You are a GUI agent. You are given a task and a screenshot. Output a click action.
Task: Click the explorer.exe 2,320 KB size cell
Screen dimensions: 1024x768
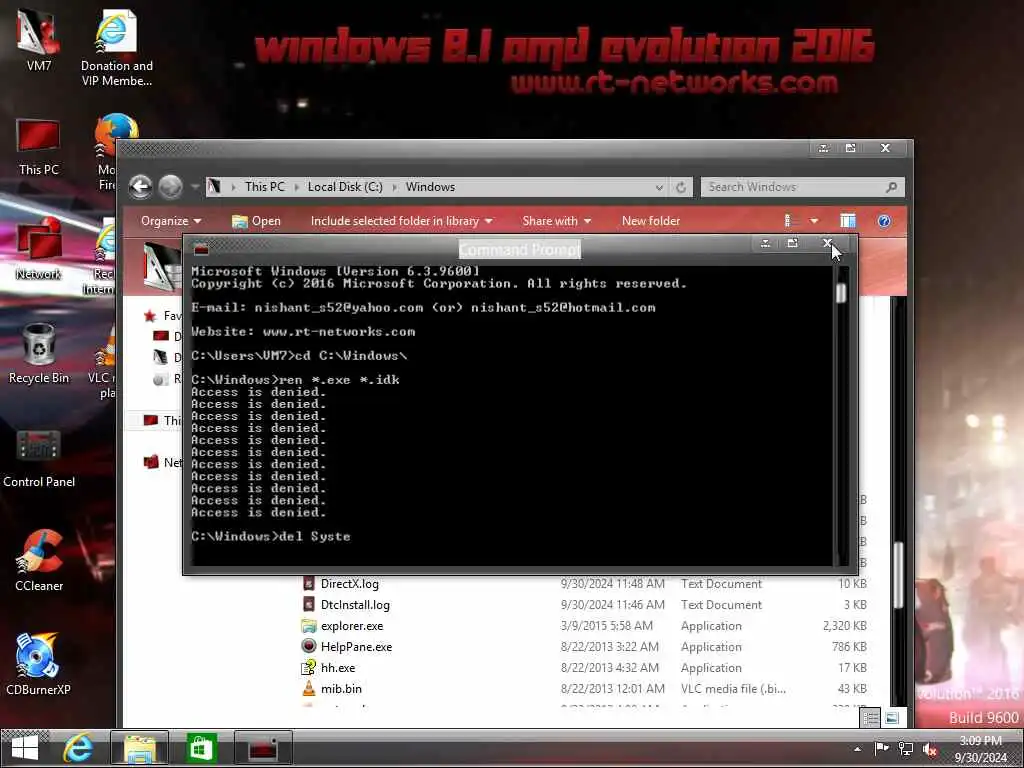[844, 626]
